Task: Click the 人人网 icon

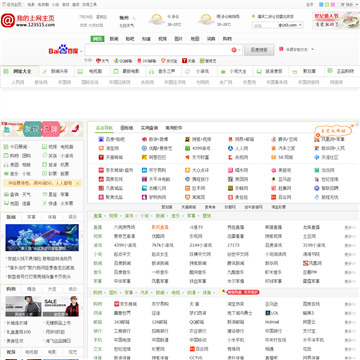Action: [x=231, y=148]
